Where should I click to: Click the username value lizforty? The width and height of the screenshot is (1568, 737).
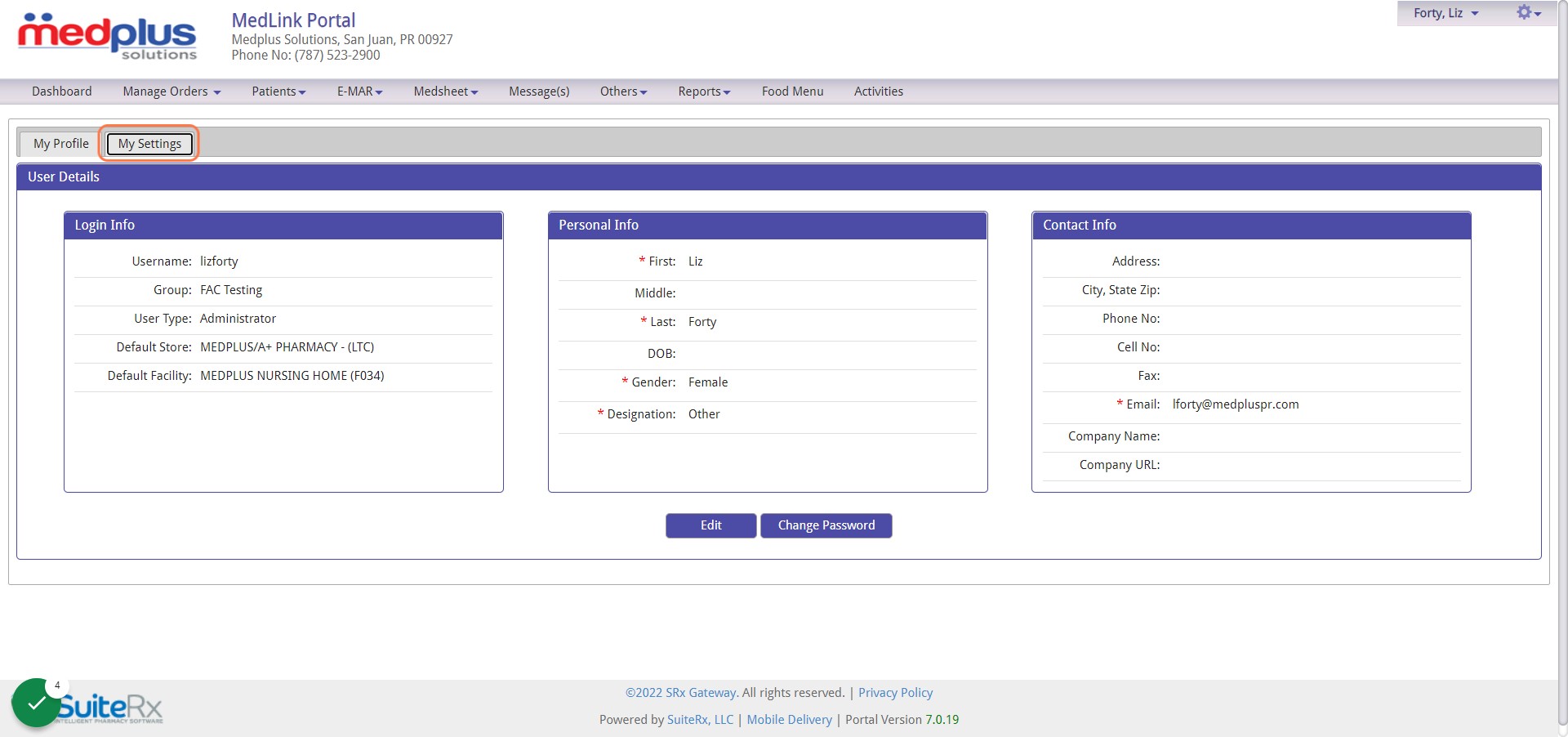tap(219, 261)
